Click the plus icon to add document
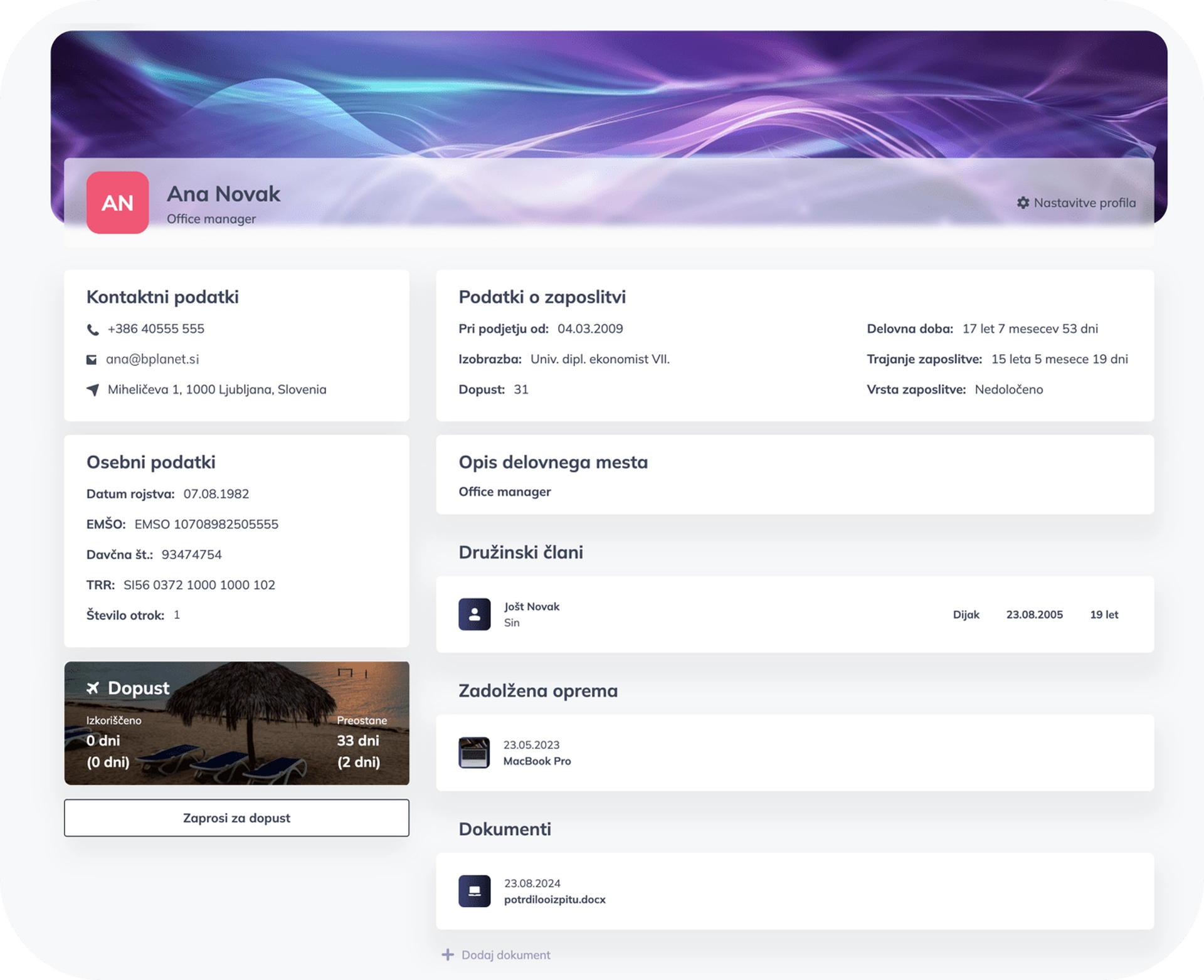This screenshot has width=1204, height=980. [448, 955]
